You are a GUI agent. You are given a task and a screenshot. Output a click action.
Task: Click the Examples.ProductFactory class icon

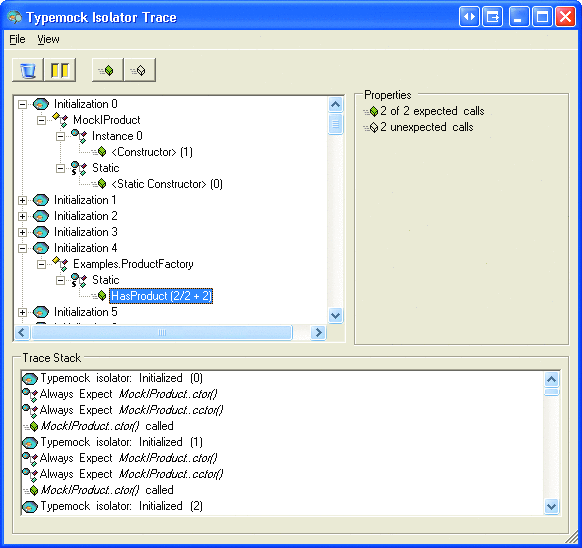pyautogui.click(x=61, y=264)
